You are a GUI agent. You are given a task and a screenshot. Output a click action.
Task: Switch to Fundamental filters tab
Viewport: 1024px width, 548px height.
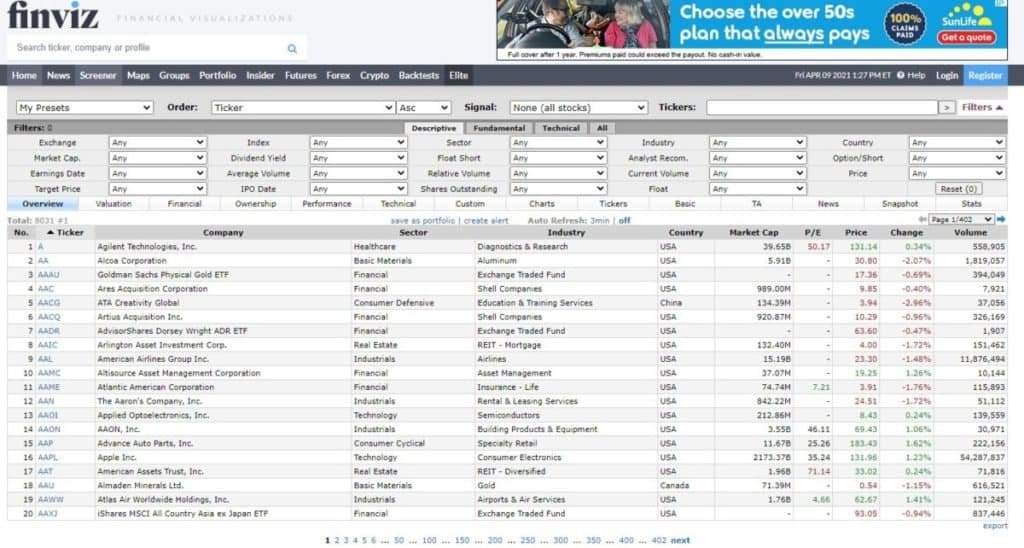[x=499, y=128]
